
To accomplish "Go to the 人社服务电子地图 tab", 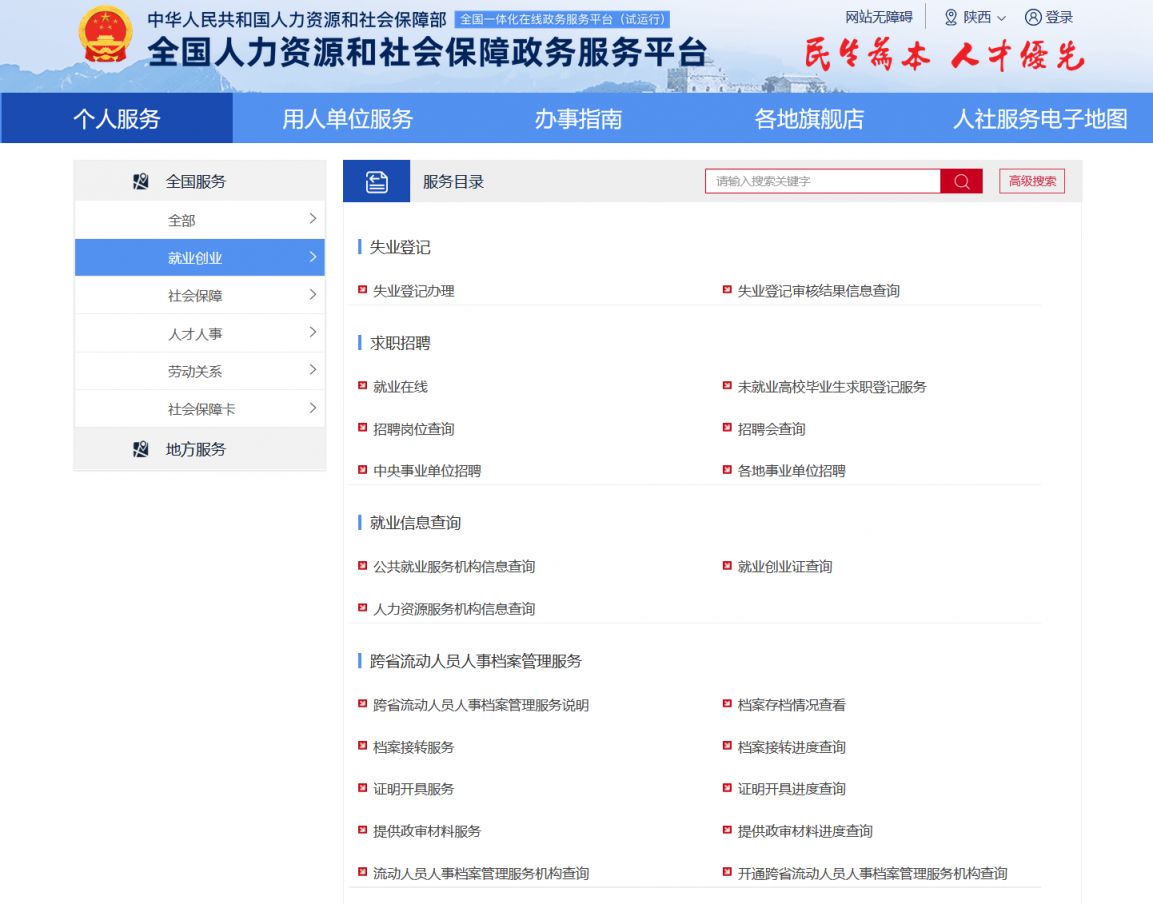I will click(1039, 119).
